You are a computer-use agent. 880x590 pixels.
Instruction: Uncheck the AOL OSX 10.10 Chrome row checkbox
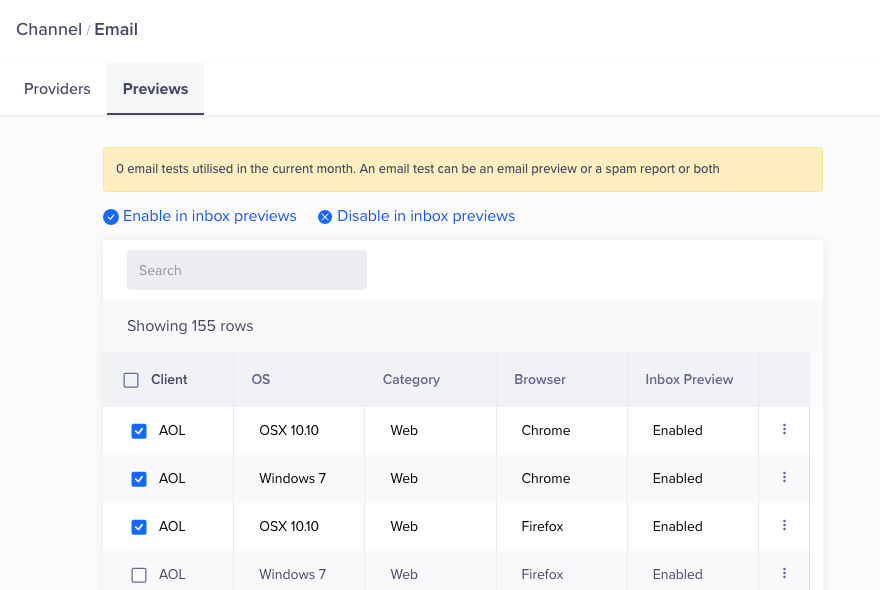[139, 431]
